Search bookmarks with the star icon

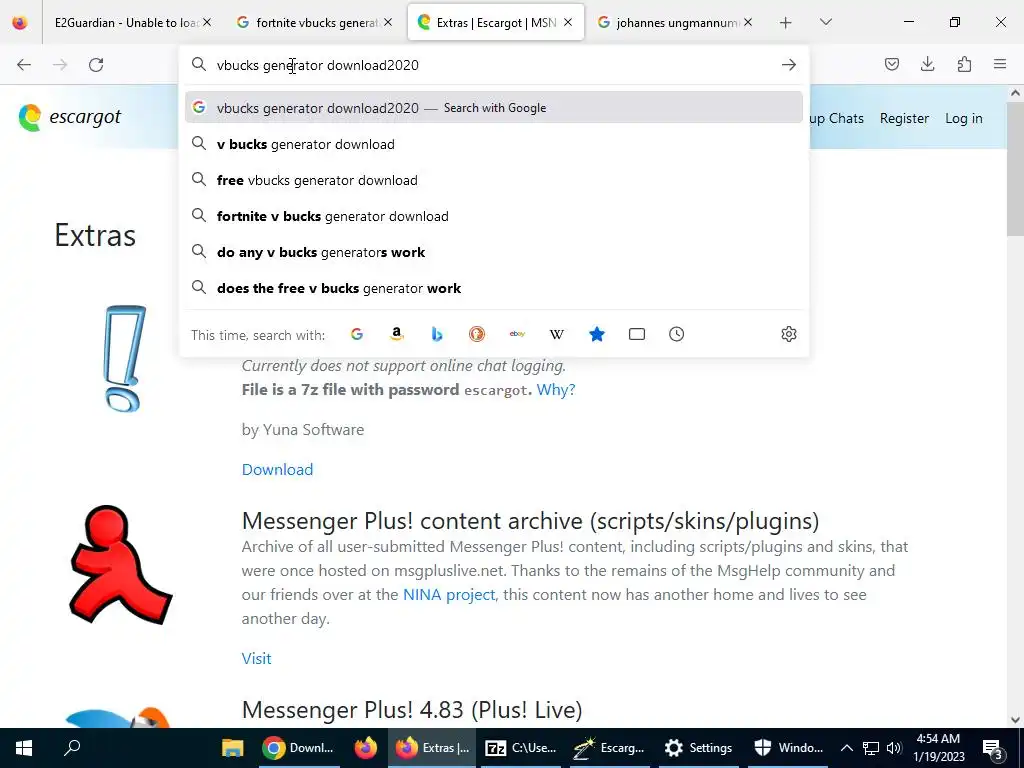coord(597,334)
